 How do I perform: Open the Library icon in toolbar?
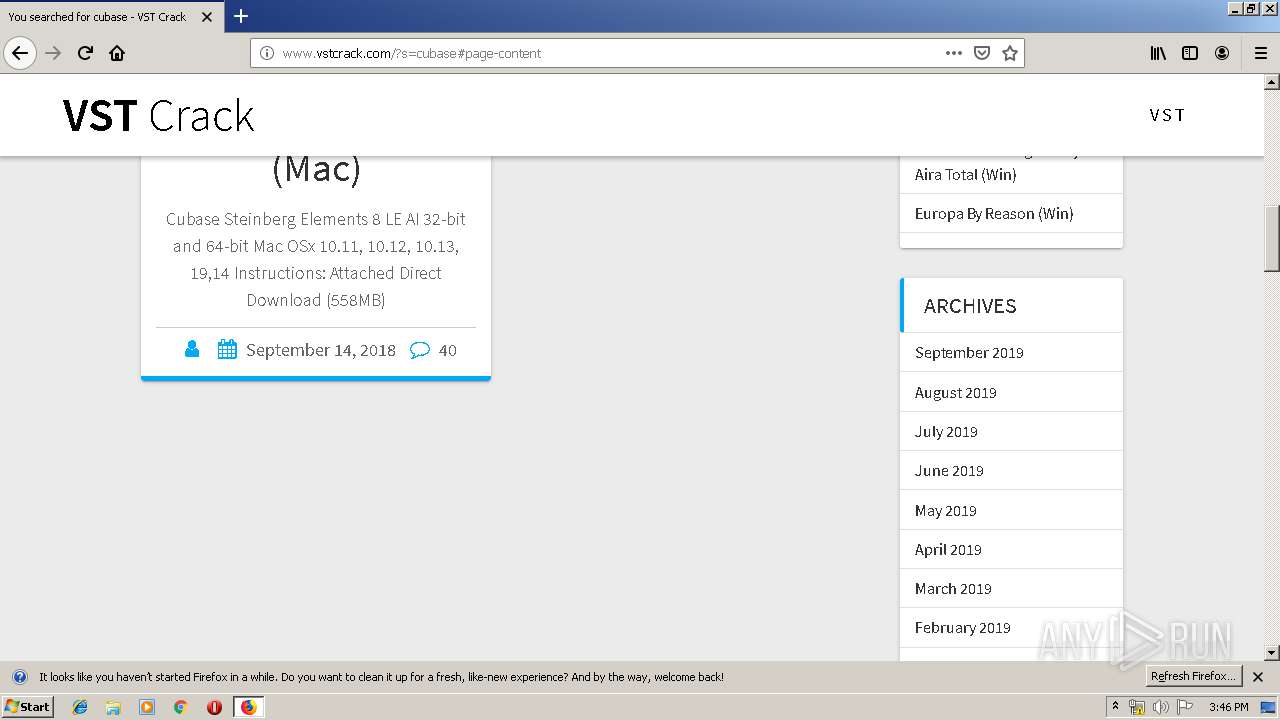pos(1158,53)
